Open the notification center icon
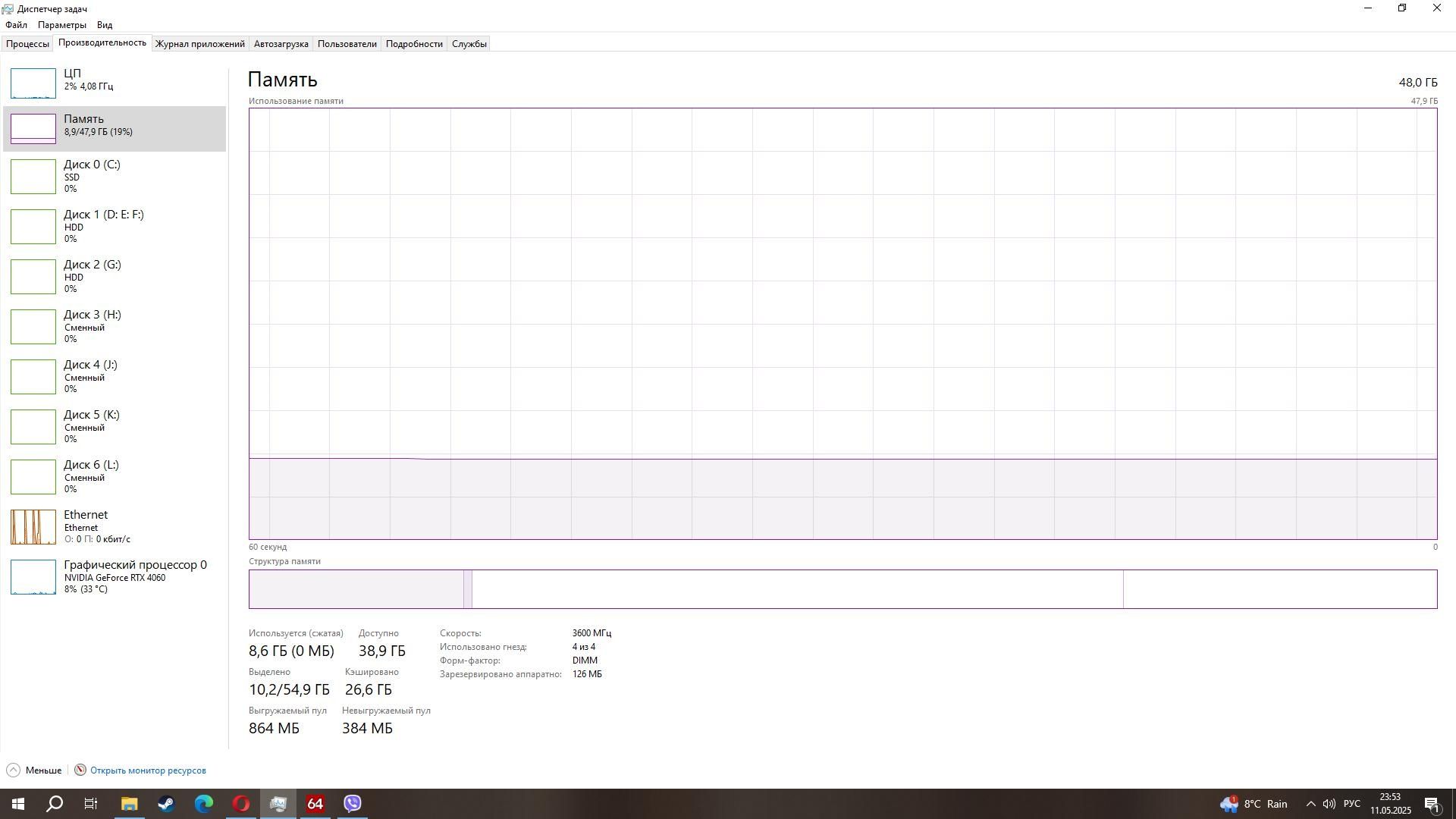This screenshot has height=819, width=1456. [x=1432, y=804]
